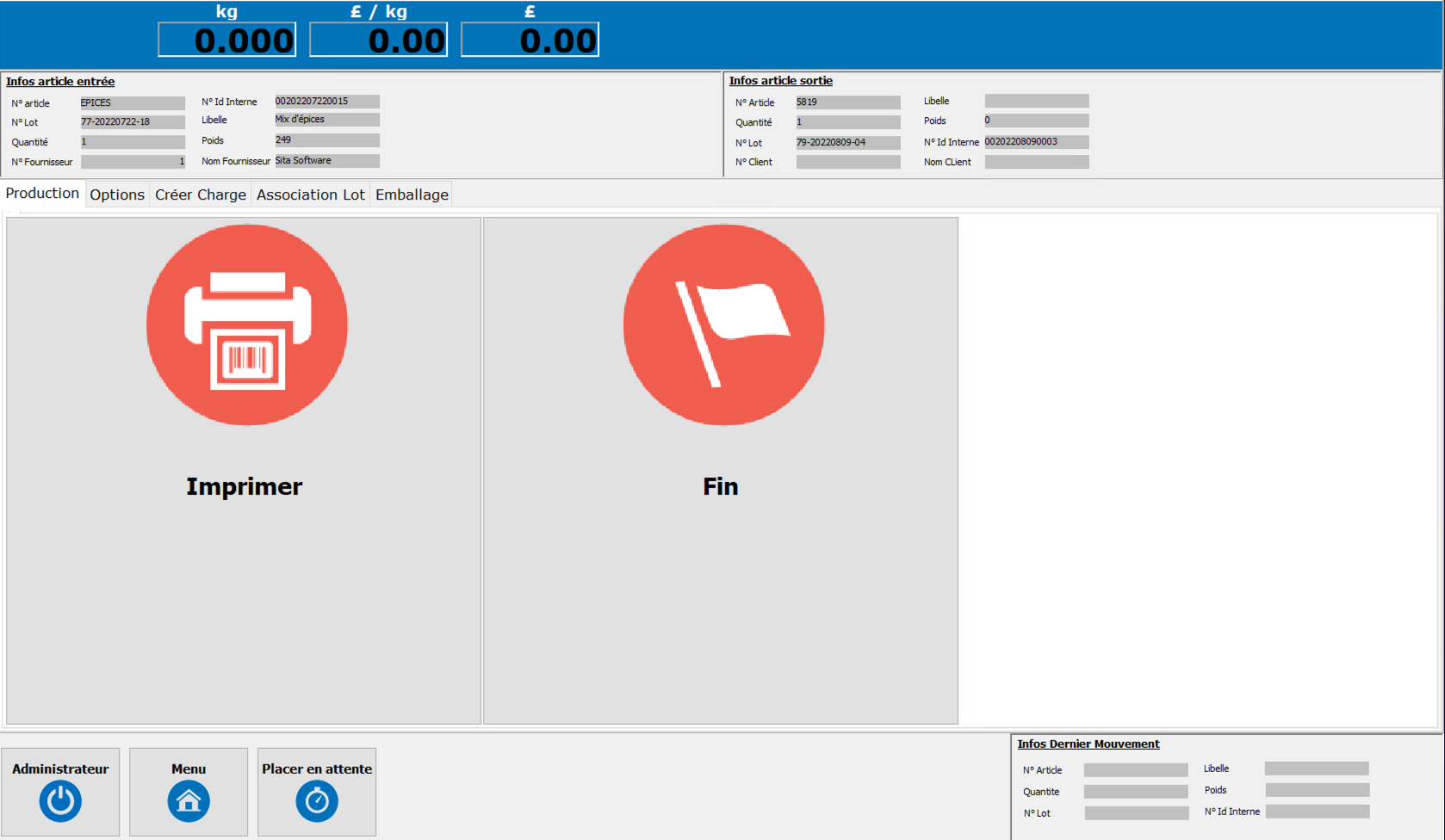Click the kg weight display
The width and height of the screenshot is (1445, 840).
(x=227, y=40)
